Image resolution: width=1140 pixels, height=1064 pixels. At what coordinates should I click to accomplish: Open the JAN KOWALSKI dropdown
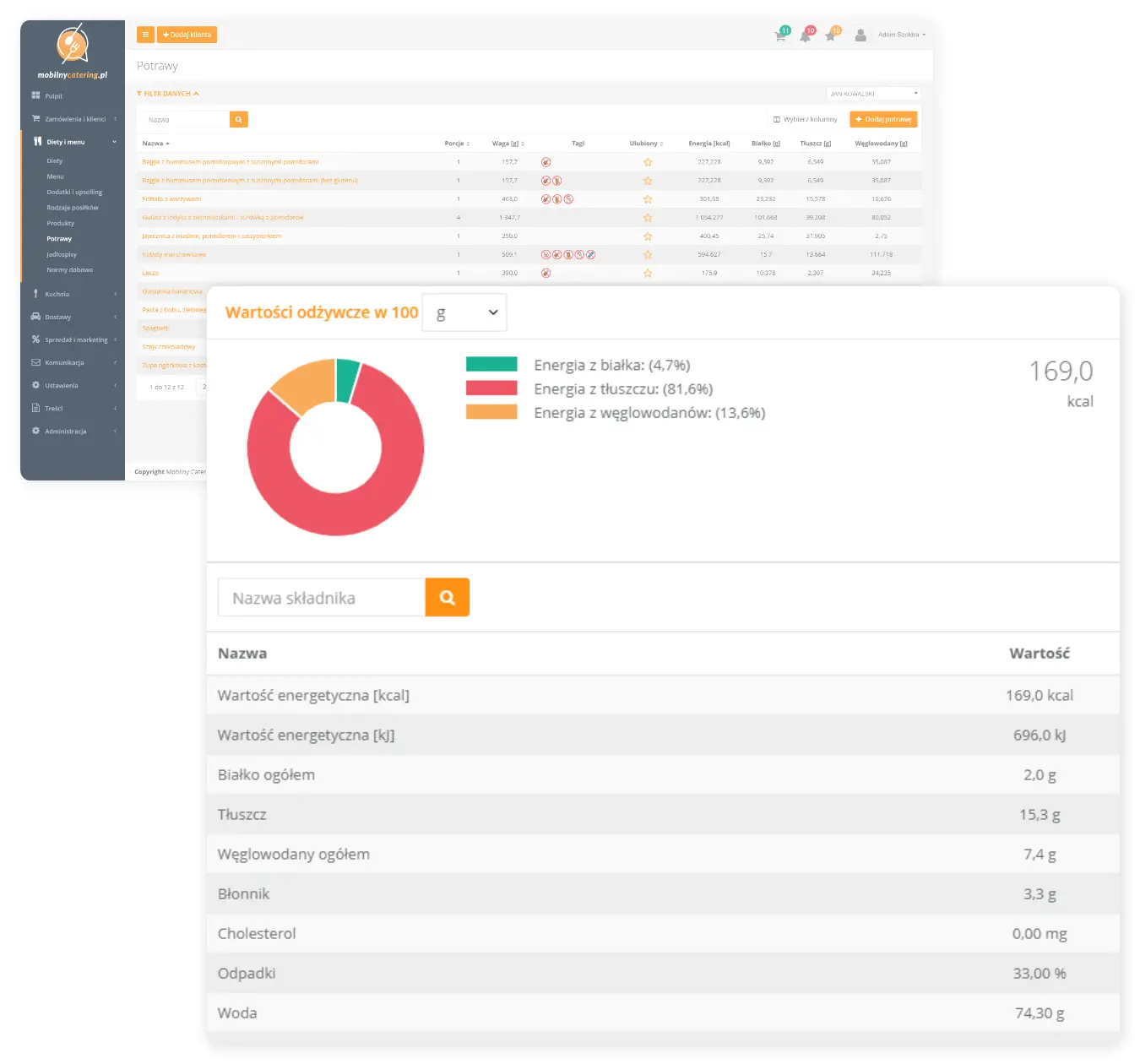click(873, 94)
